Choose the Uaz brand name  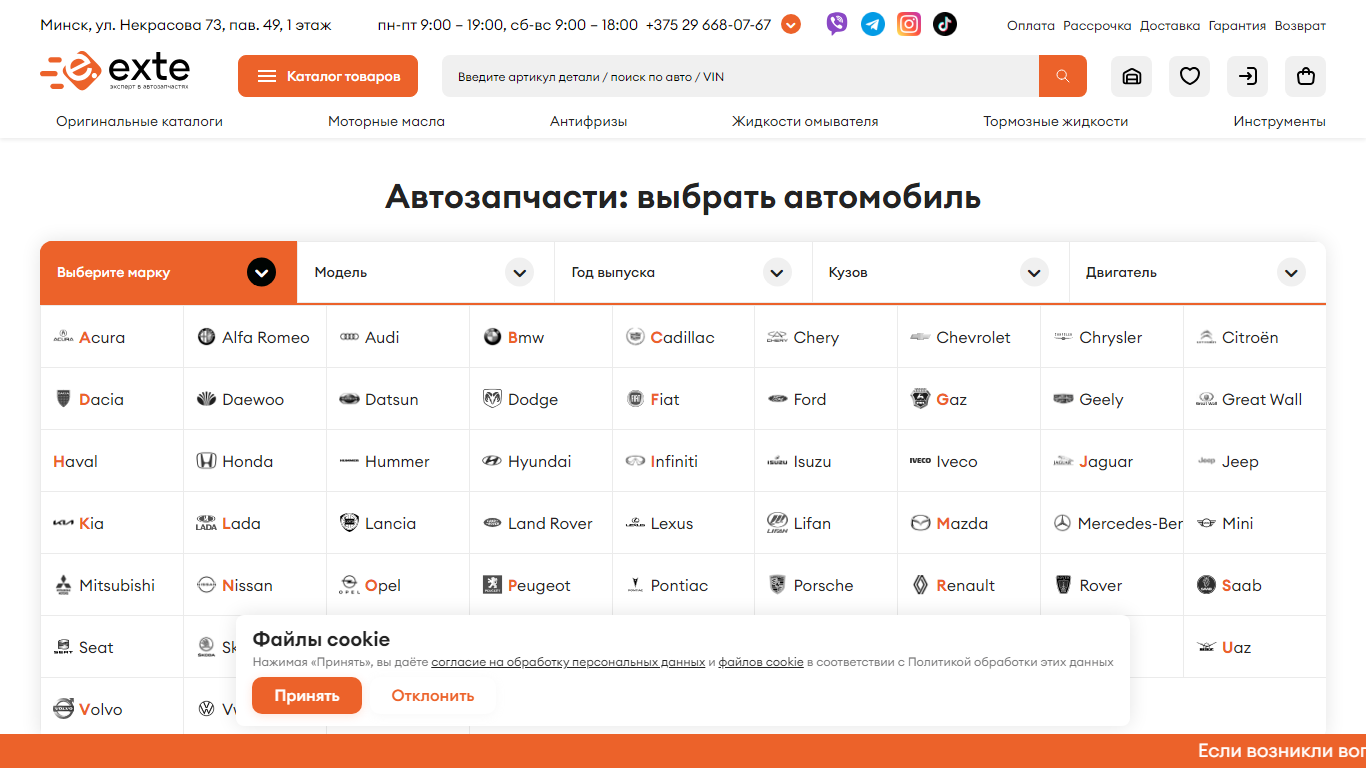click(1236, 648)
